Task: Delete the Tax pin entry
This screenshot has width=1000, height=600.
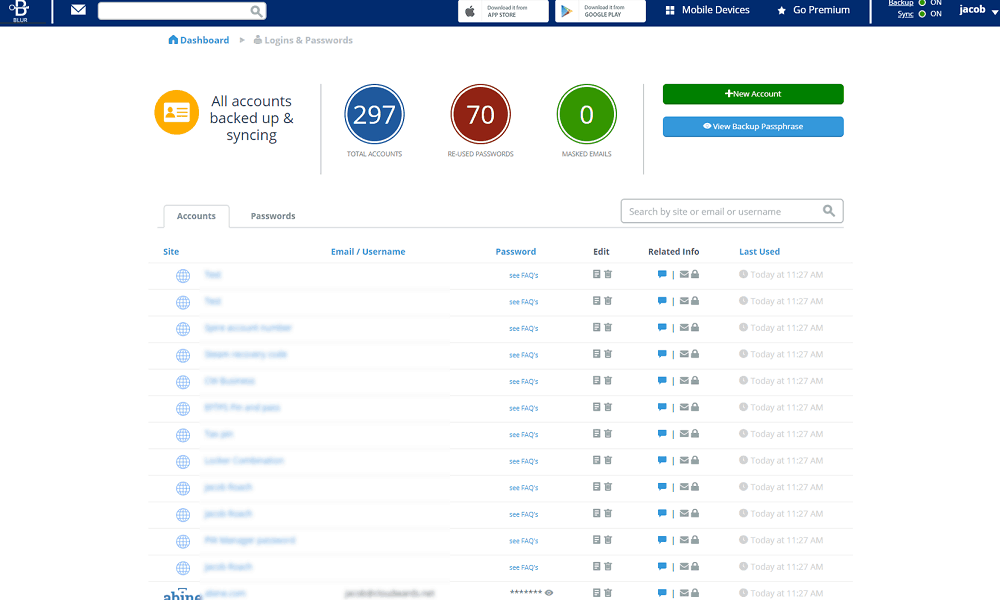Action: pyautogui.click(x=608, y=434)
